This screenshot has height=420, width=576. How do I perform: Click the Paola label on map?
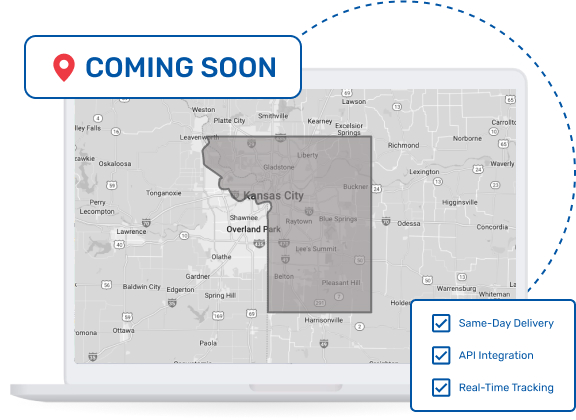click(208, 343)
